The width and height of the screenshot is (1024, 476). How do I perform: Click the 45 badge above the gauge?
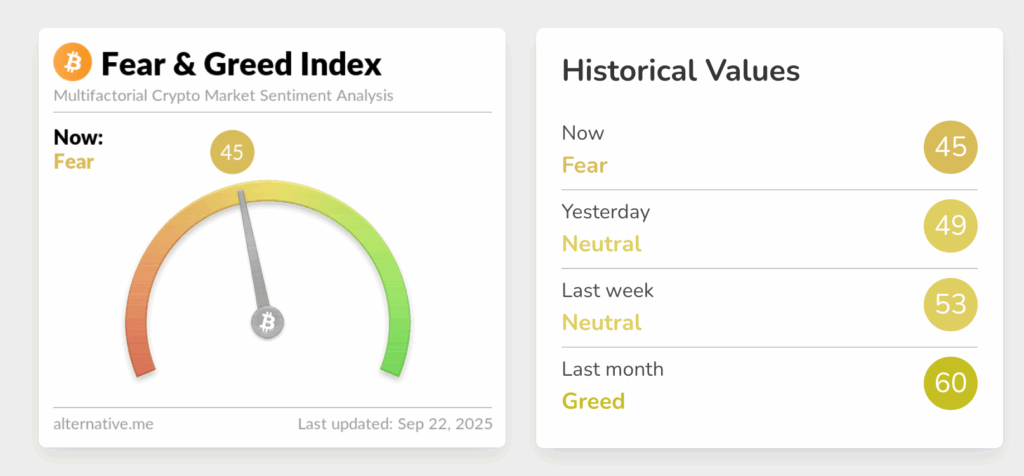232,153
